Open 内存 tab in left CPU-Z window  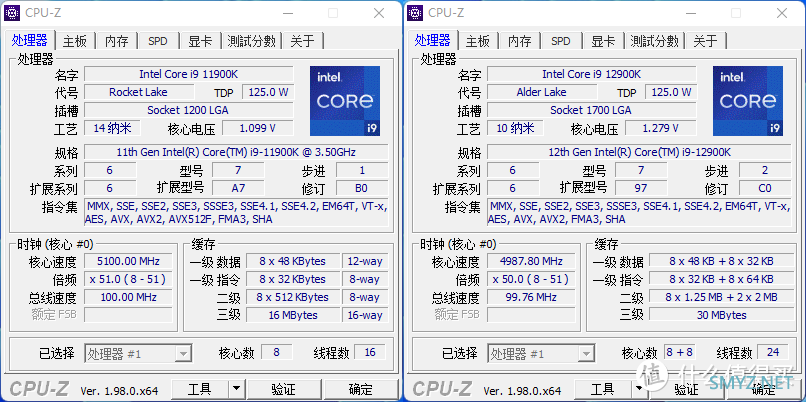pos(117,41)
